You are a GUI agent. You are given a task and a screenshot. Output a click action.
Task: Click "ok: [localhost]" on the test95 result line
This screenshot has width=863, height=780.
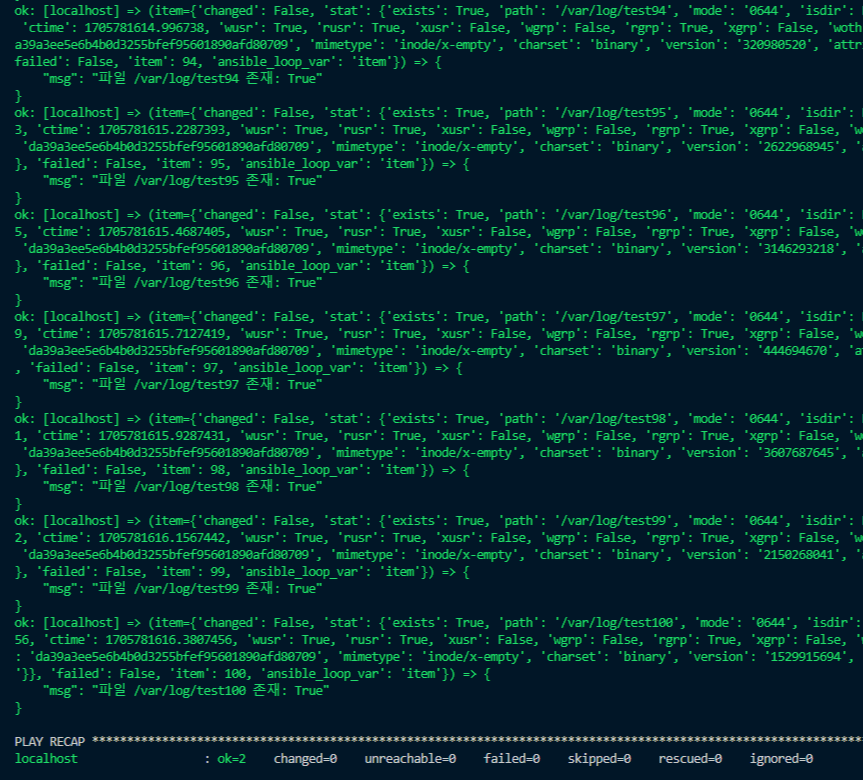tap(67, 112)
